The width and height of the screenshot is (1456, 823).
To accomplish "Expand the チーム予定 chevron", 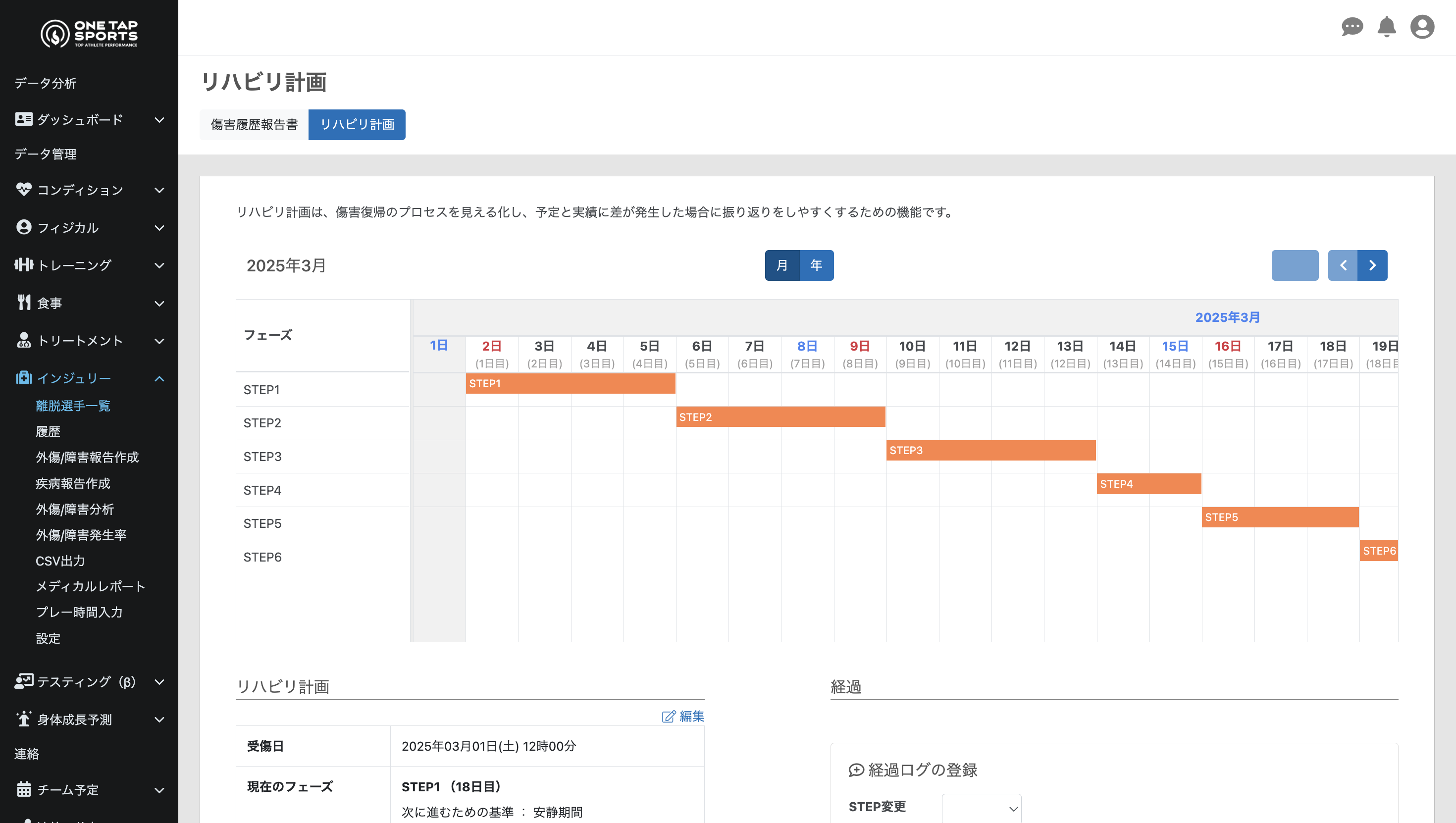I will (x=159, y=790).
